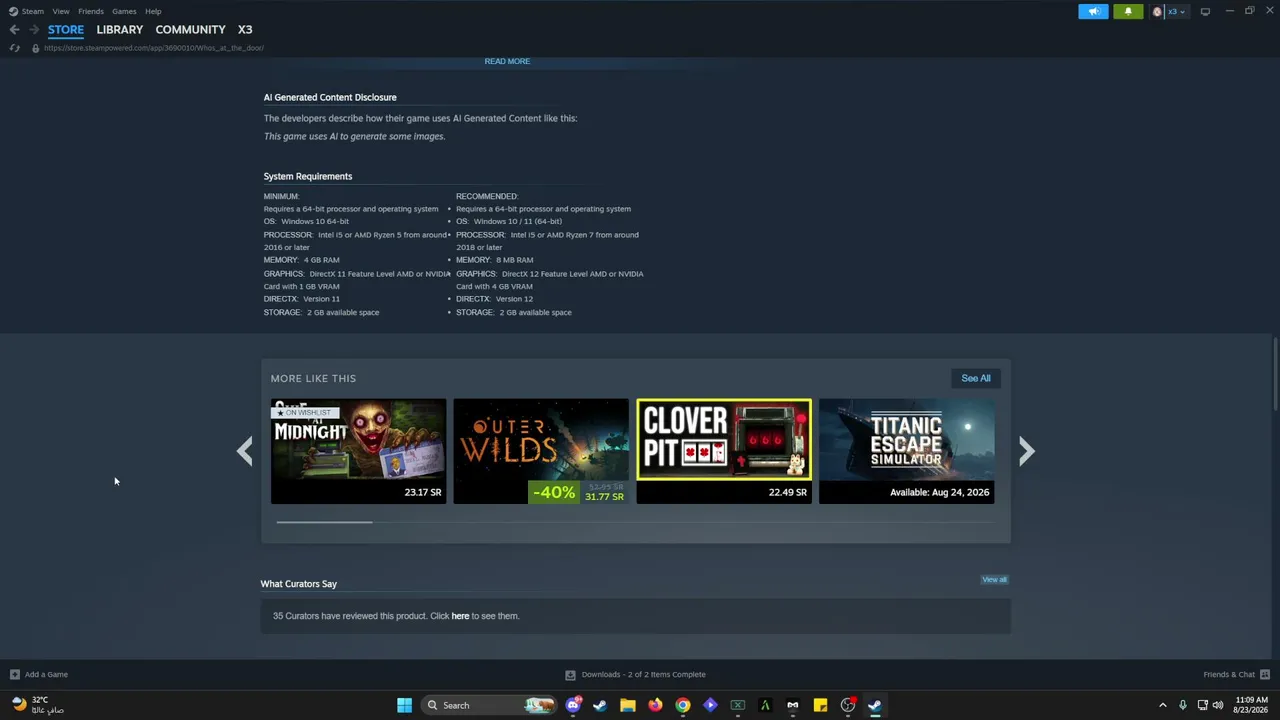Open the Games menu
The image size is (1280, 720).
pyautogui.click(x=124, y=11)
